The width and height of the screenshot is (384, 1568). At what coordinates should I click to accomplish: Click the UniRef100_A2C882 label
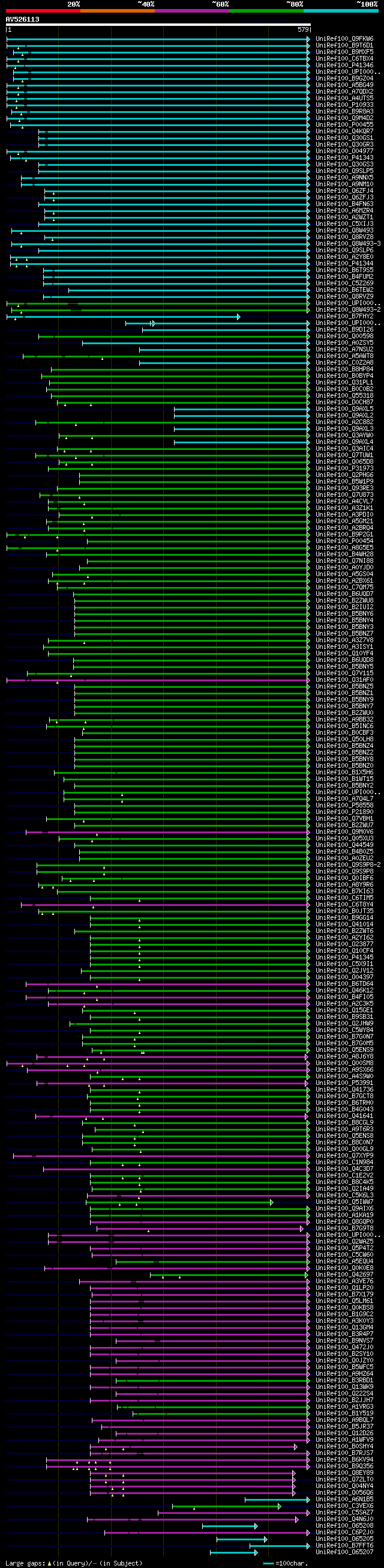pos(344,422)
